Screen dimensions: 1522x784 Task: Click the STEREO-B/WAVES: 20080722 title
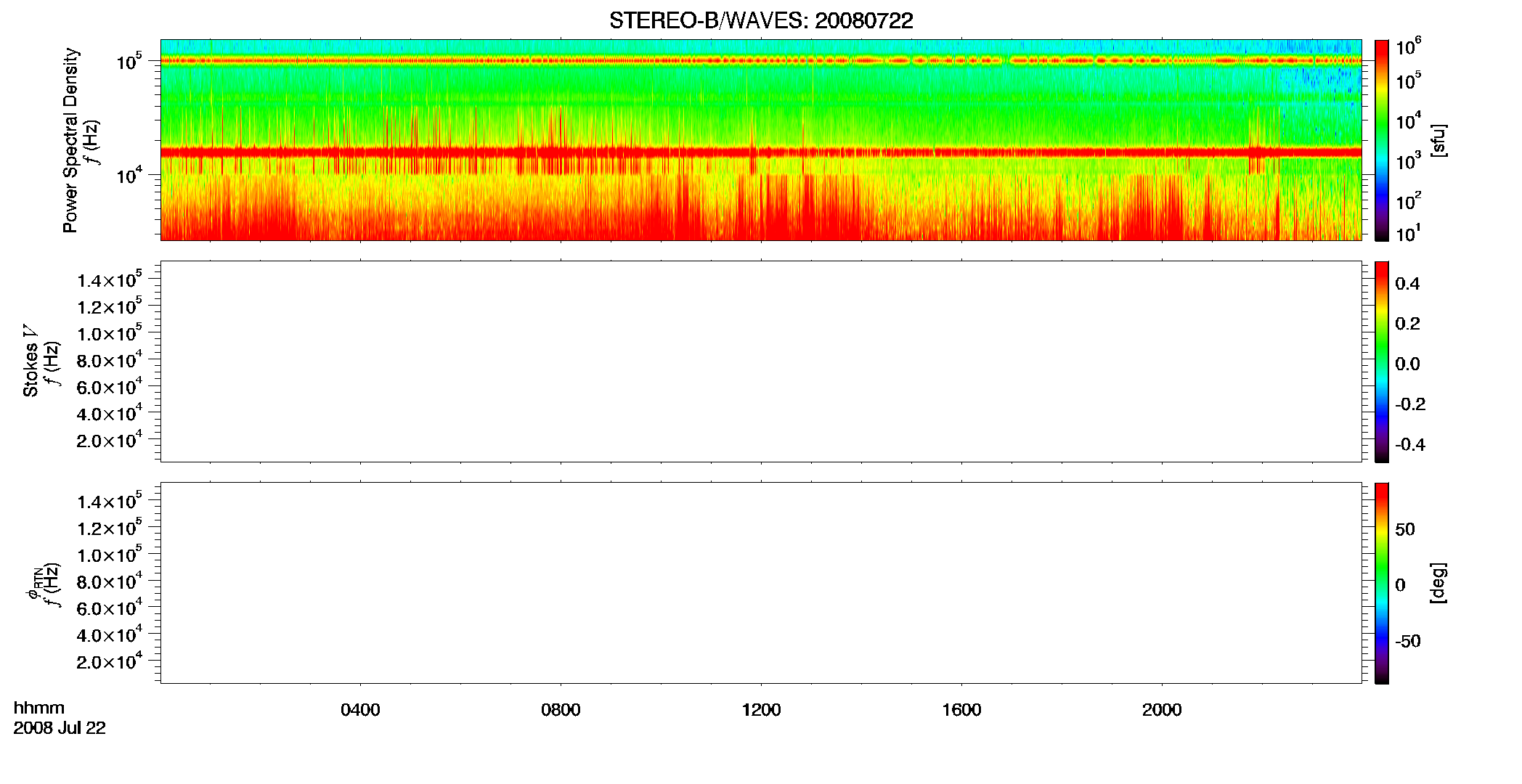[x=761, y=20]
